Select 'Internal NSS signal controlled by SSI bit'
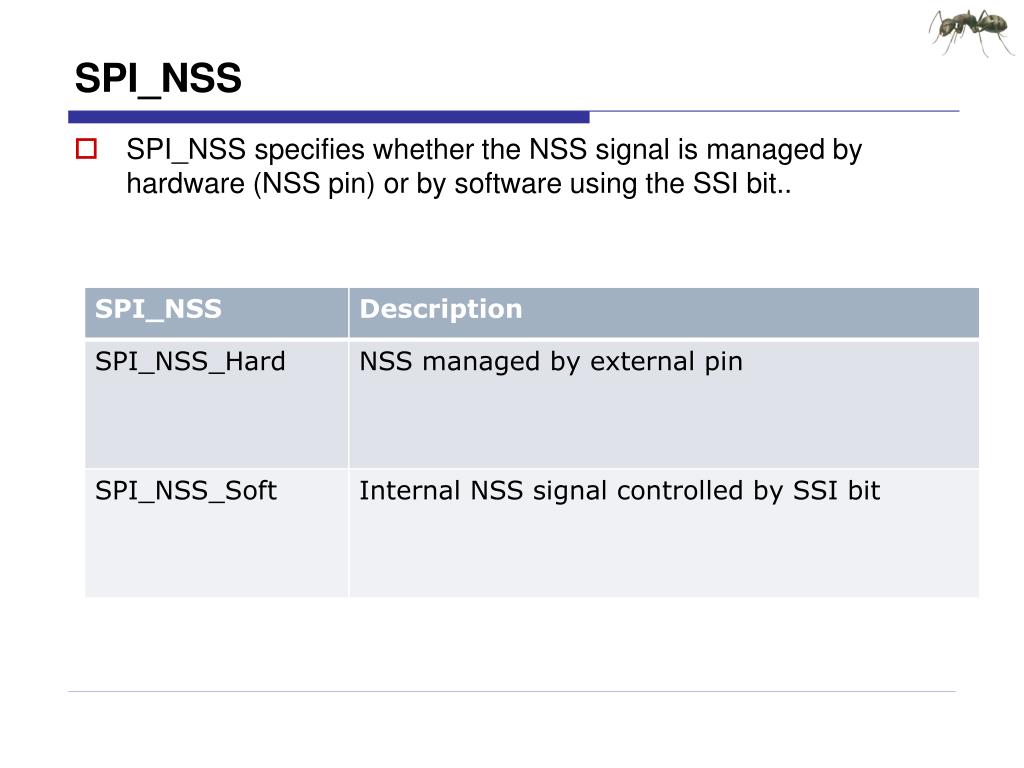 (x=620, y=491)
